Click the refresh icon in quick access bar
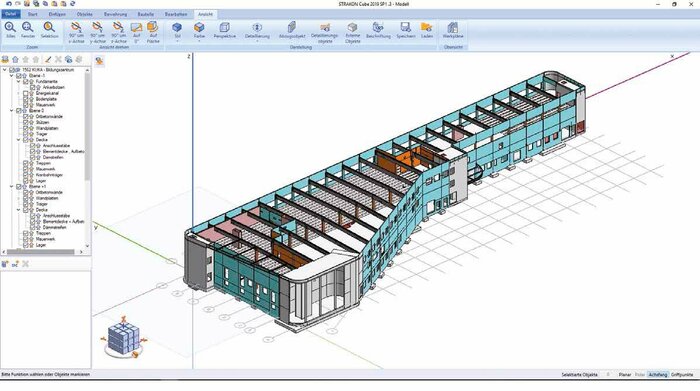Viewport: 700px width, 391px height. point(72,4)
